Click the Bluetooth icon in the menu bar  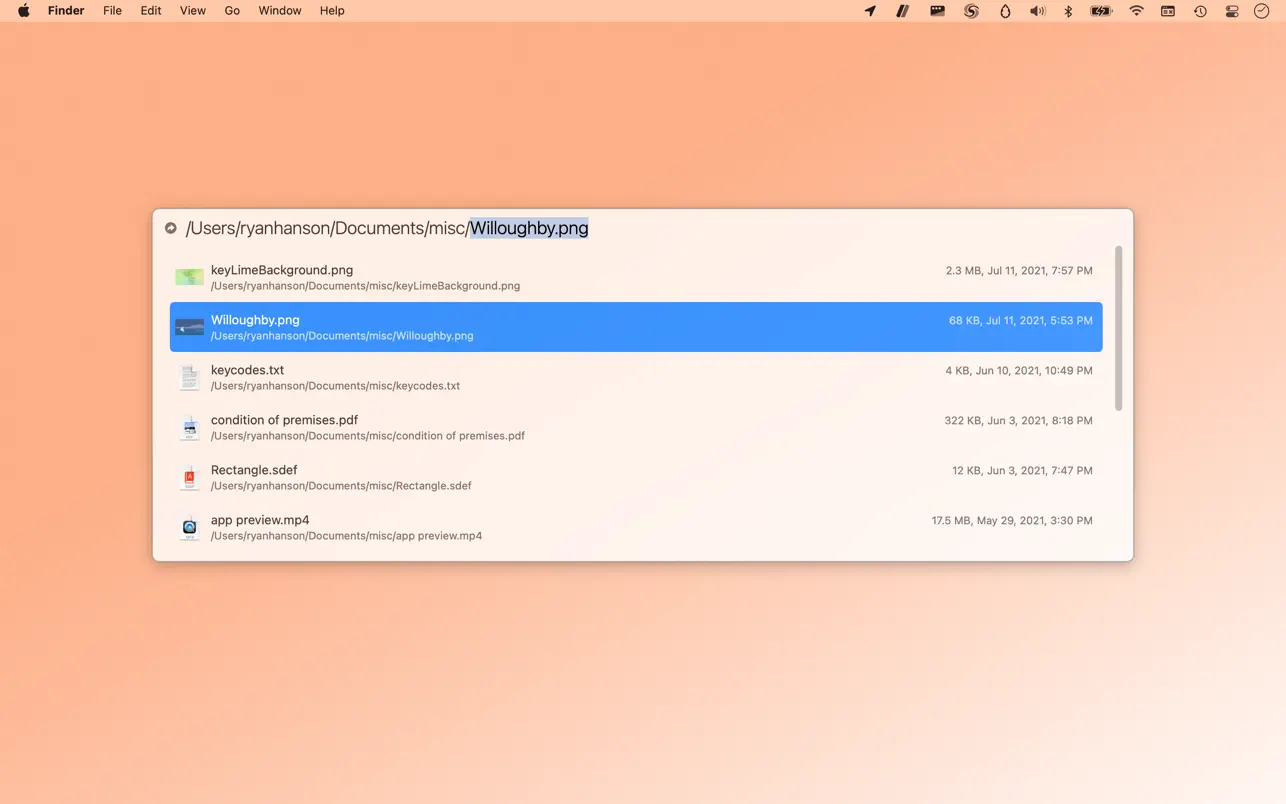point(1068,11)
